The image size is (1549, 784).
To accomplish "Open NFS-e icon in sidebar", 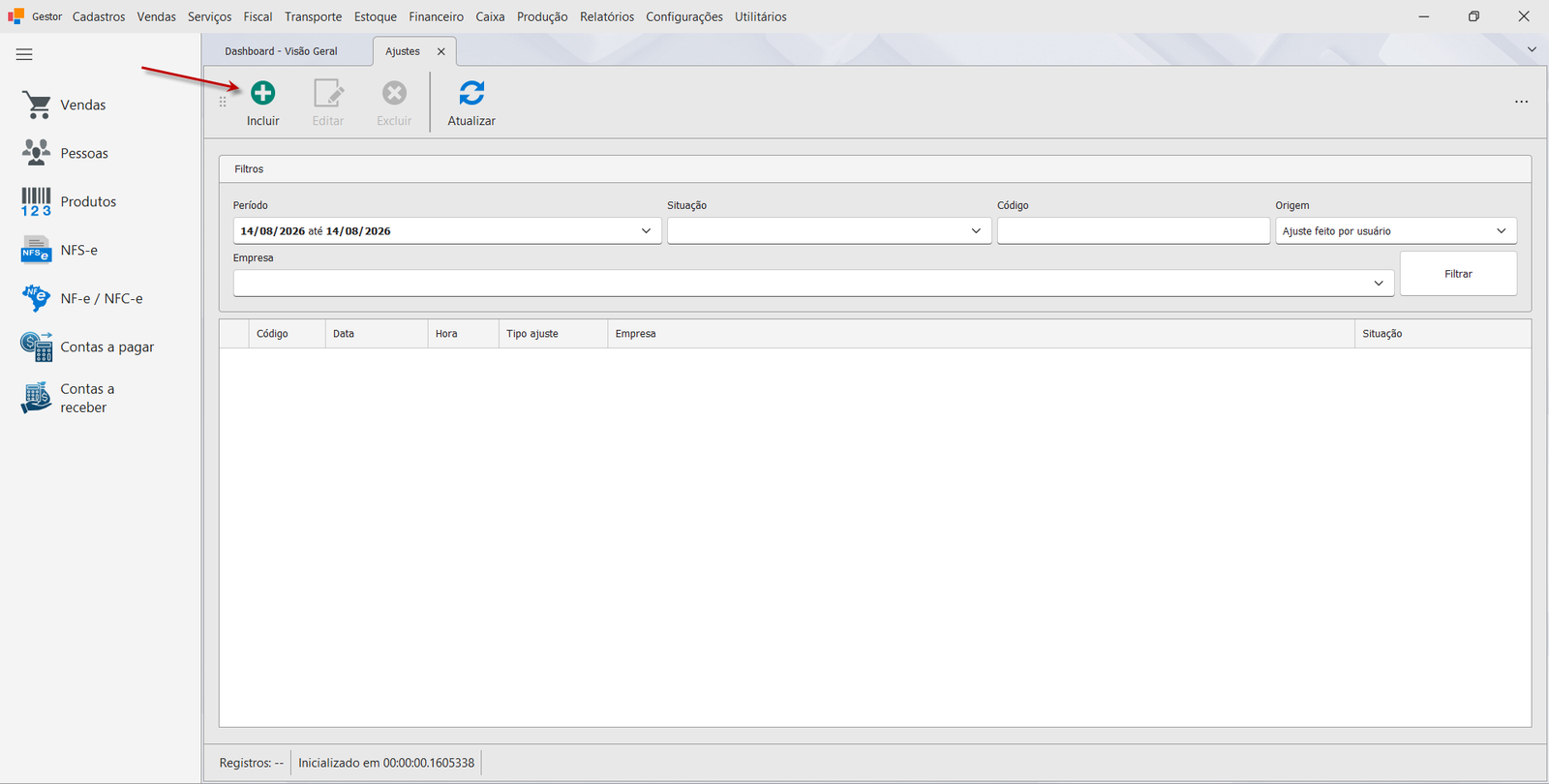I will [37, 250].
